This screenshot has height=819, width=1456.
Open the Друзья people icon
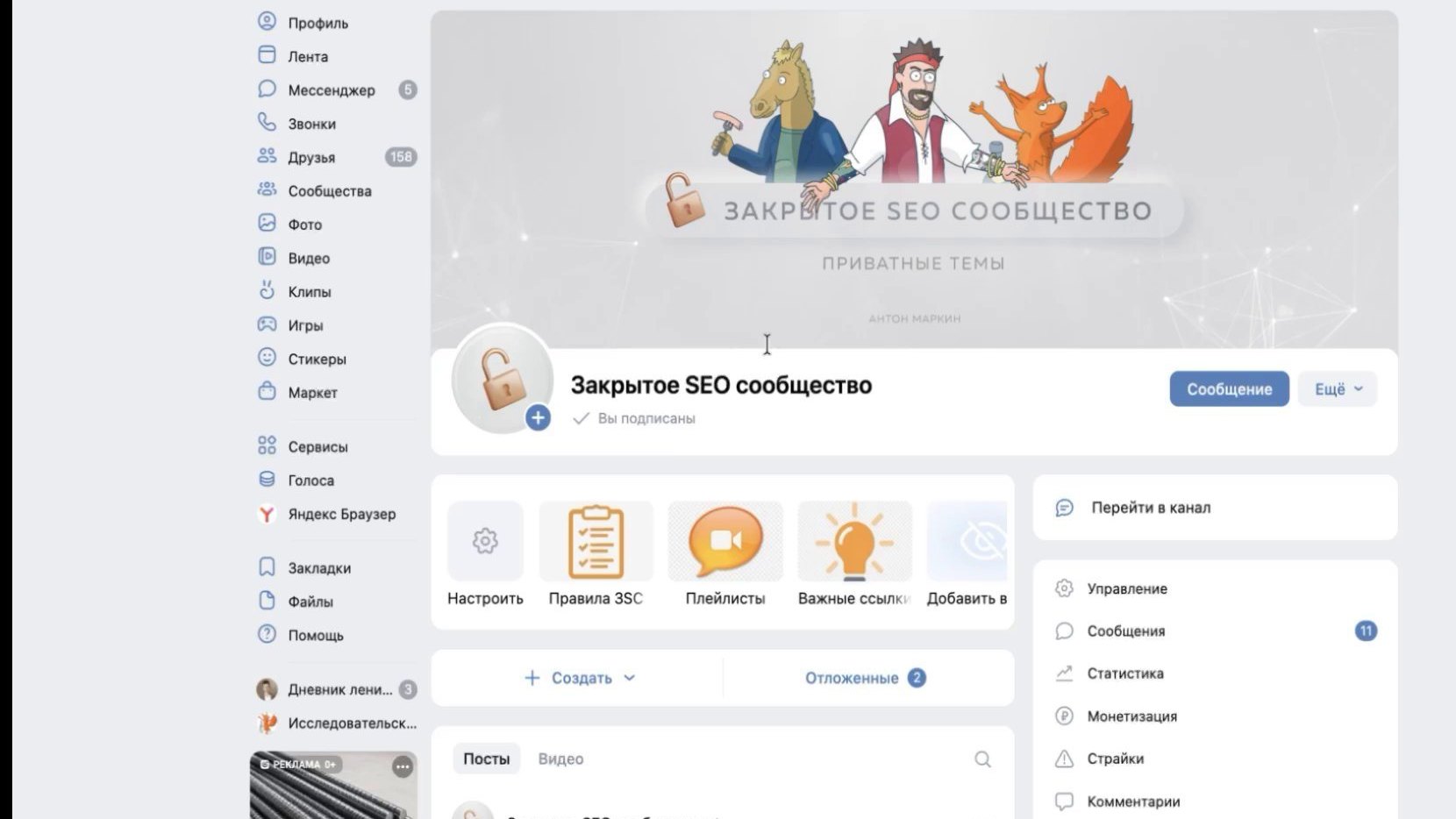coord(267,155)
